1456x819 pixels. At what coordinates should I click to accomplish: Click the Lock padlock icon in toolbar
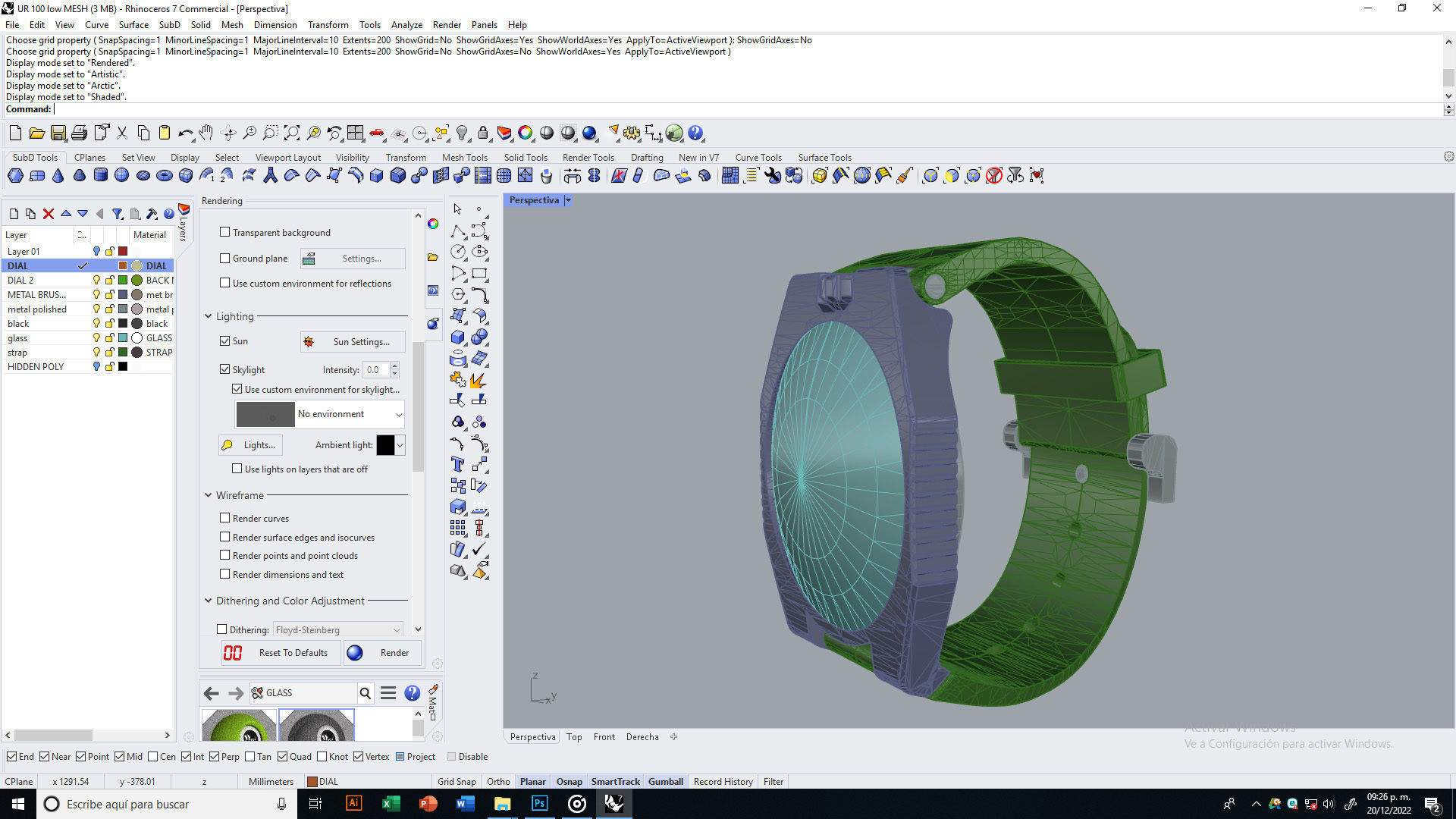coord(483,133)
